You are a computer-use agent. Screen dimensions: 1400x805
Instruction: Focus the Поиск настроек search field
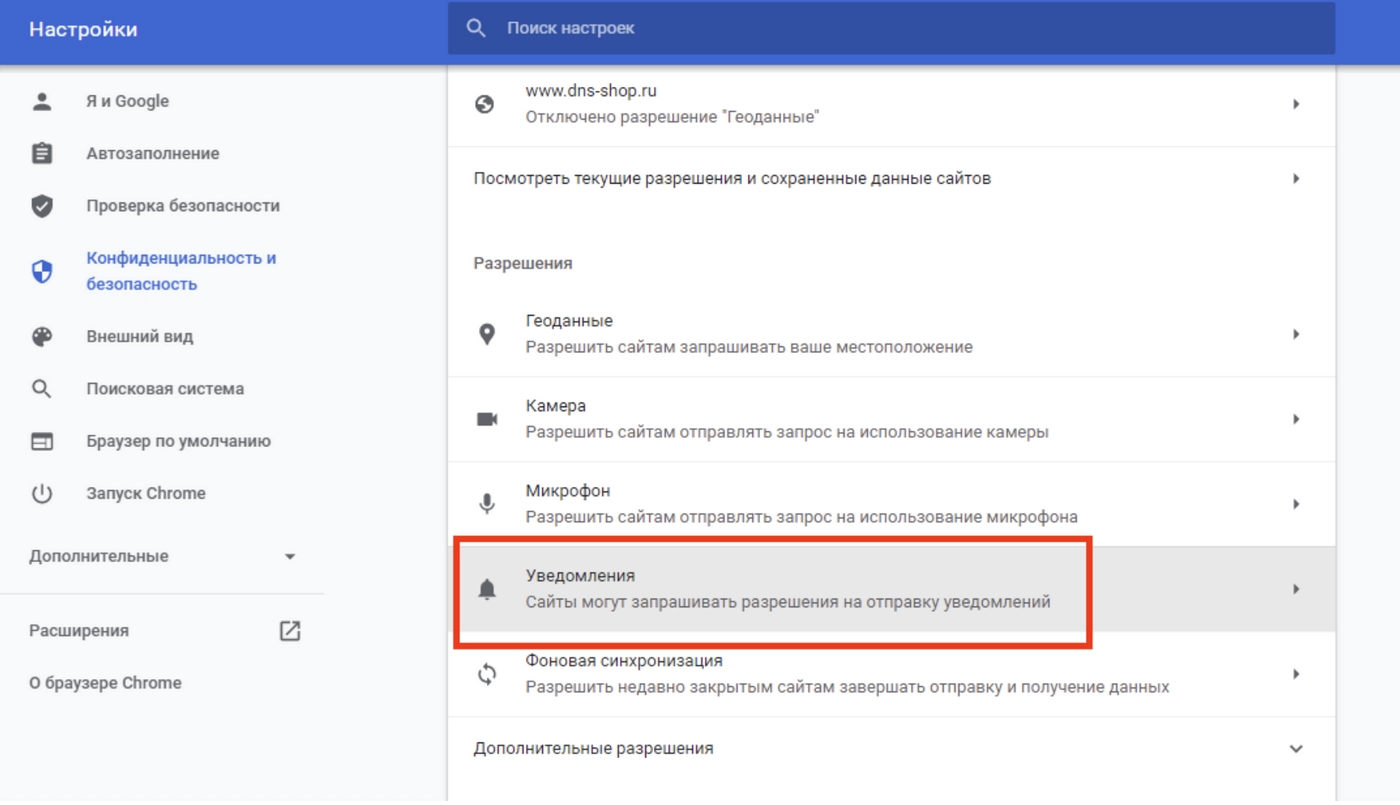click(891, 29)
